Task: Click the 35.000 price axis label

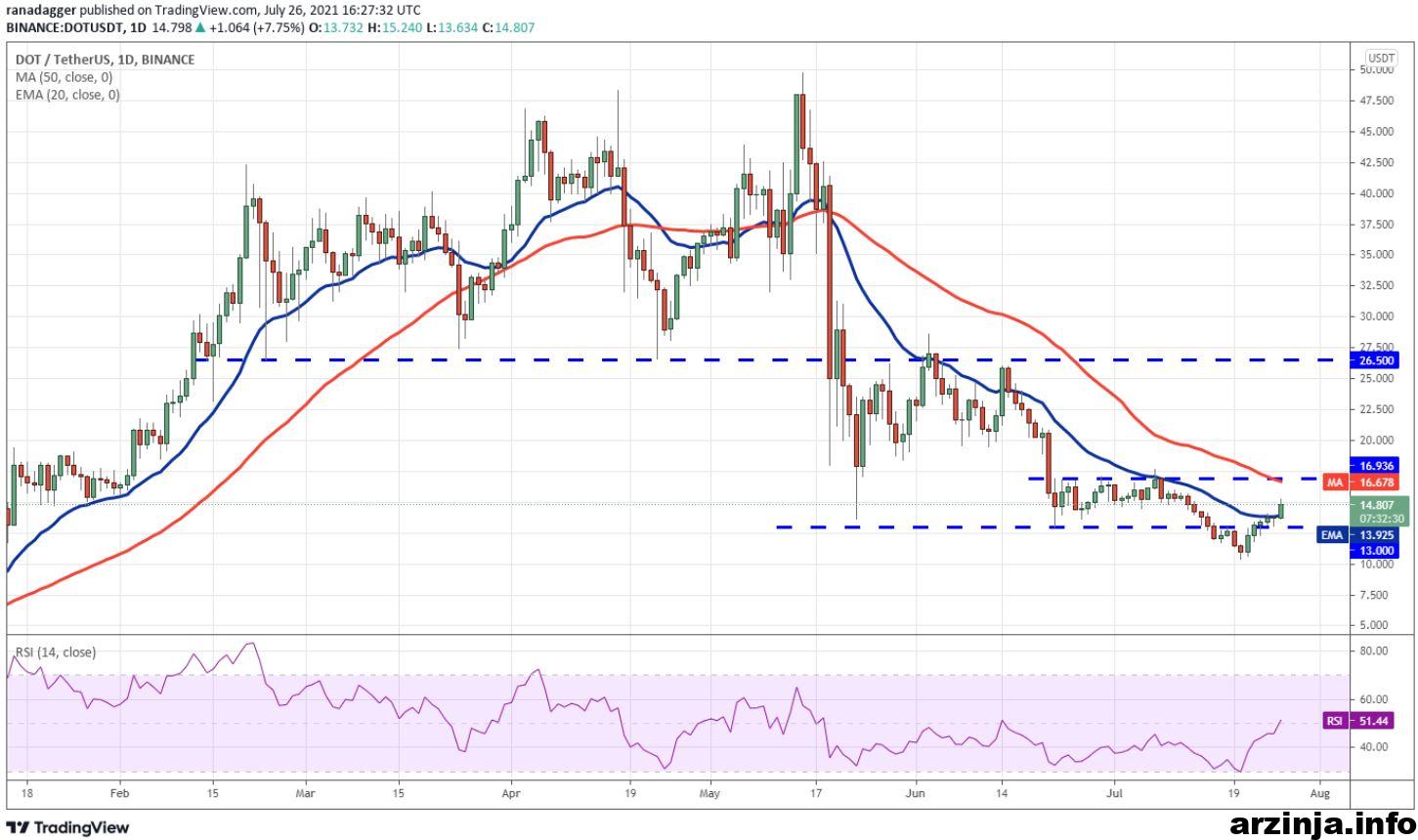Action: 1375,255
